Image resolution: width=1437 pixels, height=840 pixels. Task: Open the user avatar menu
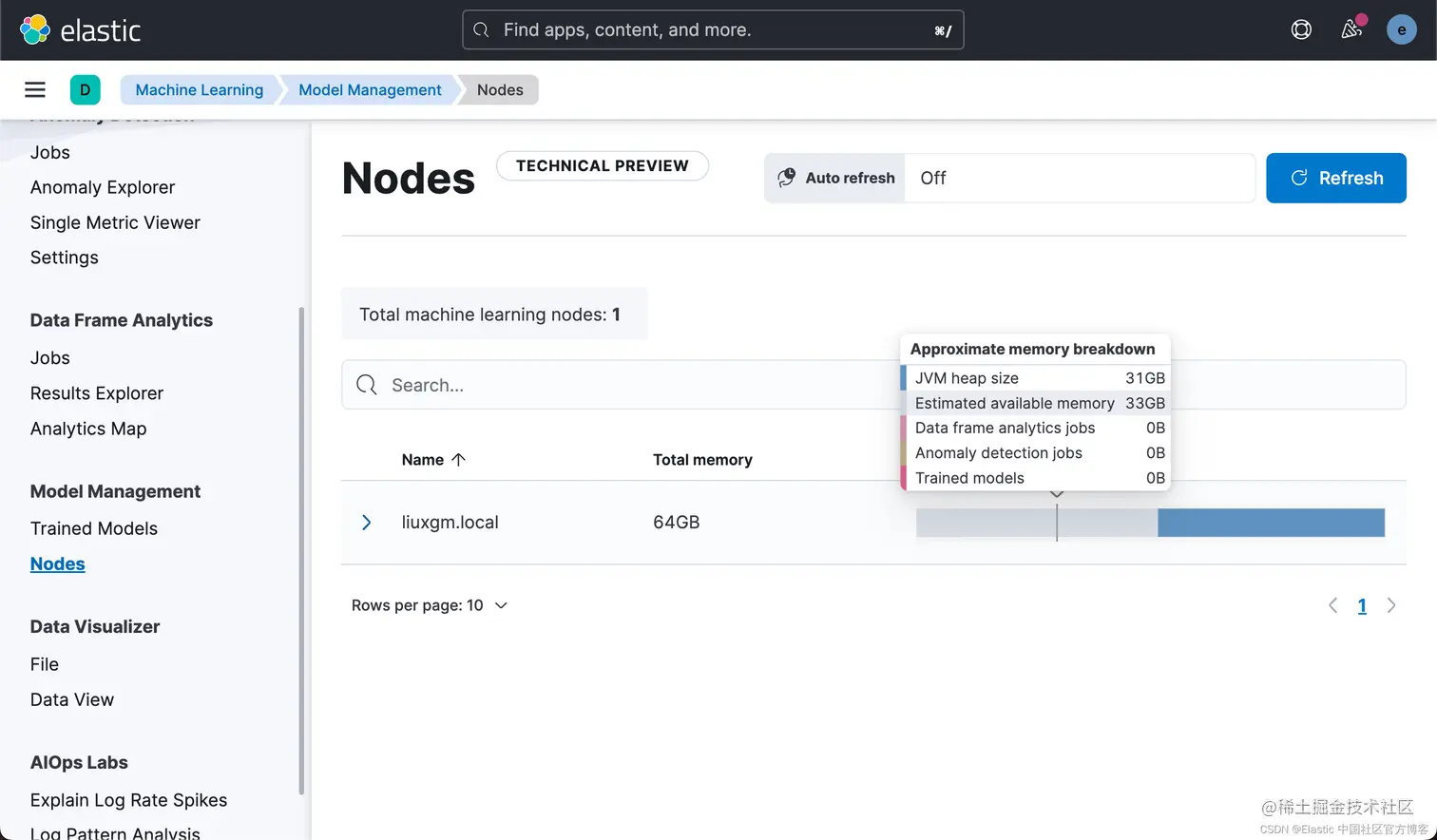[1401, 29]
